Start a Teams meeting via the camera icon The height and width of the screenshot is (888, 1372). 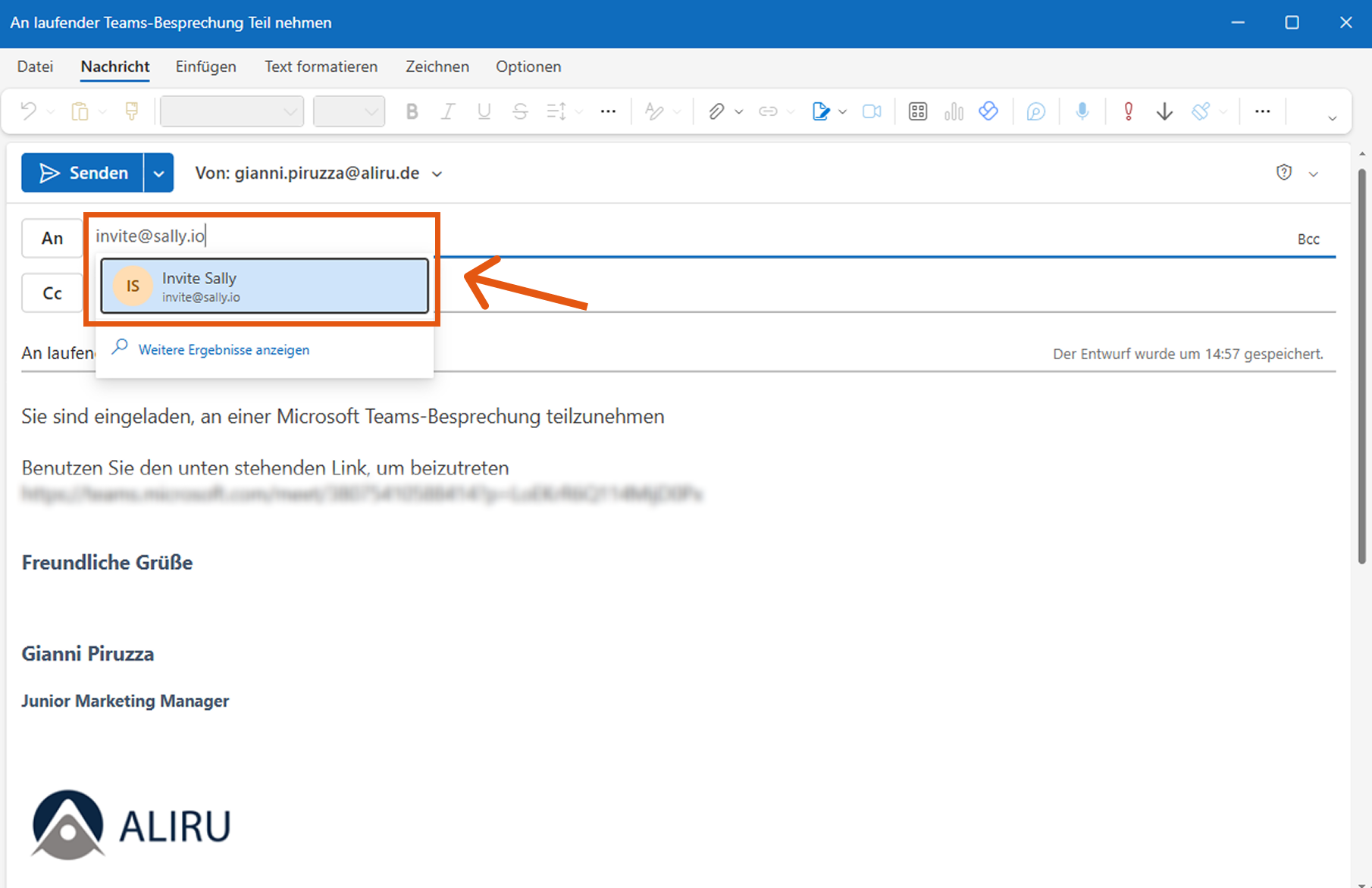[871, 111]
